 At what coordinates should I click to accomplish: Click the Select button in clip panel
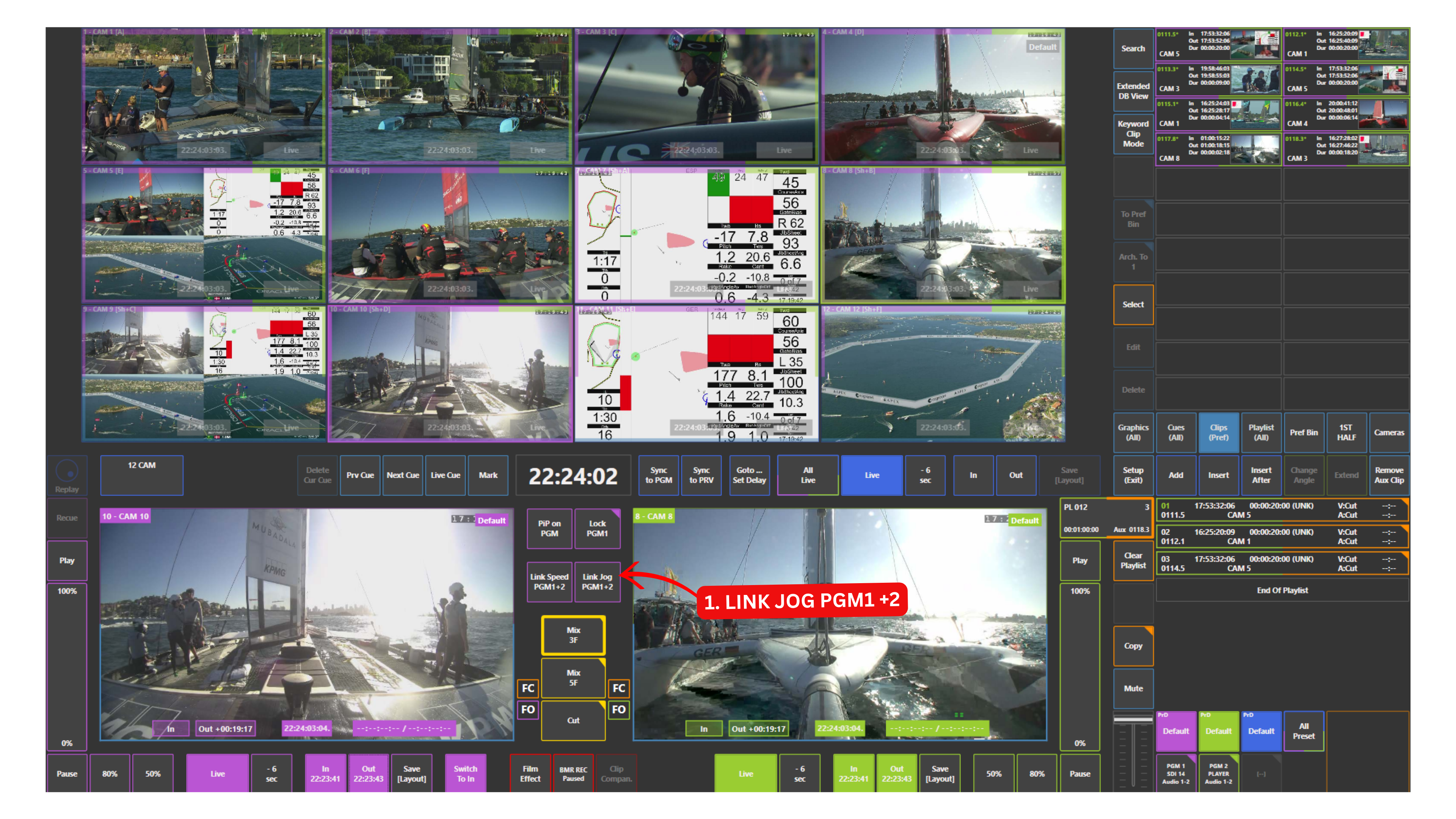(x=1133, y=304)
